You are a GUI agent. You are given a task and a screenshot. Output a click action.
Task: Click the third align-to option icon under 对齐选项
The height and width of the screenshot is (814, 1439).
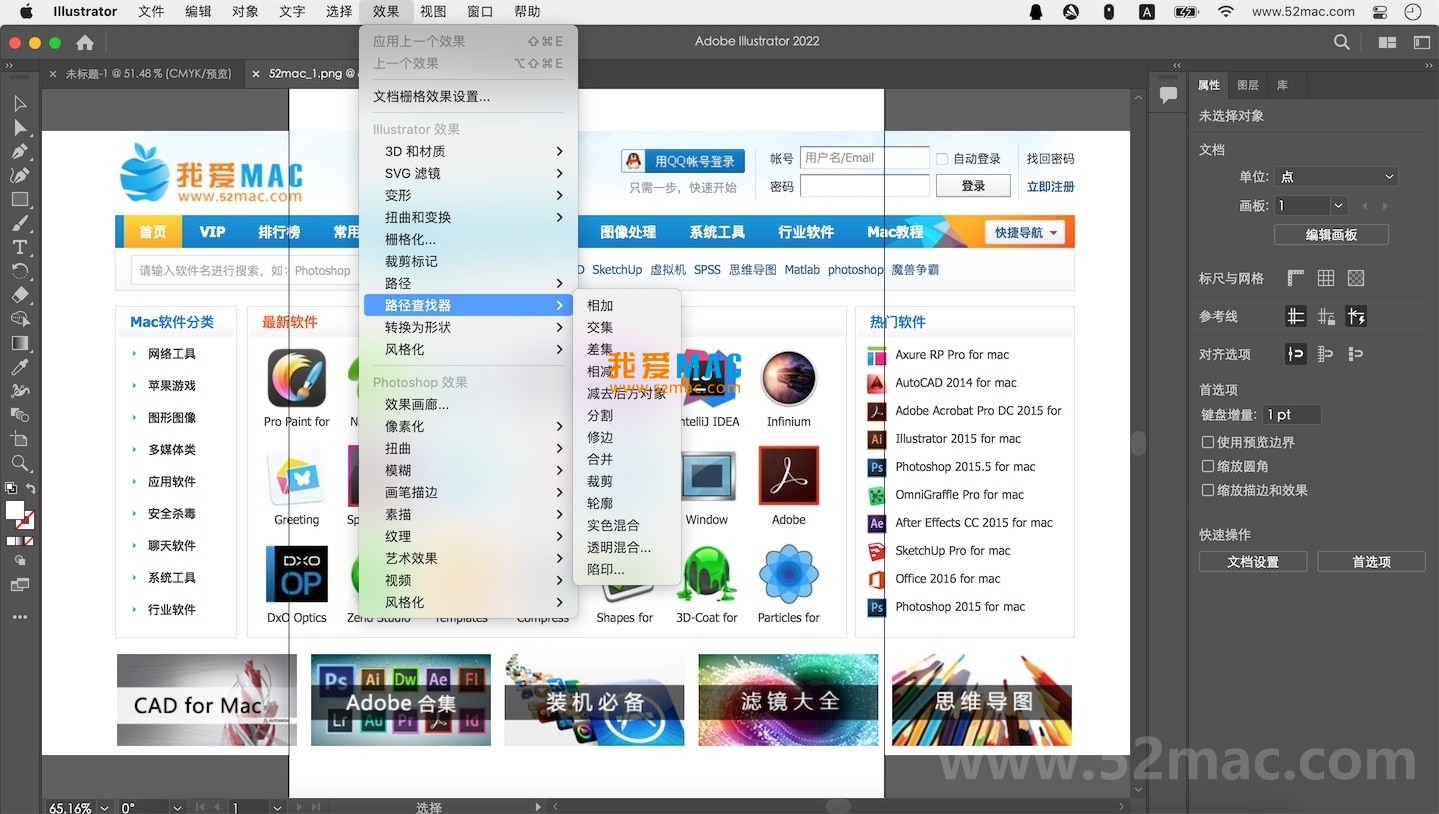pyautogui.click(x=1357, y=354)
